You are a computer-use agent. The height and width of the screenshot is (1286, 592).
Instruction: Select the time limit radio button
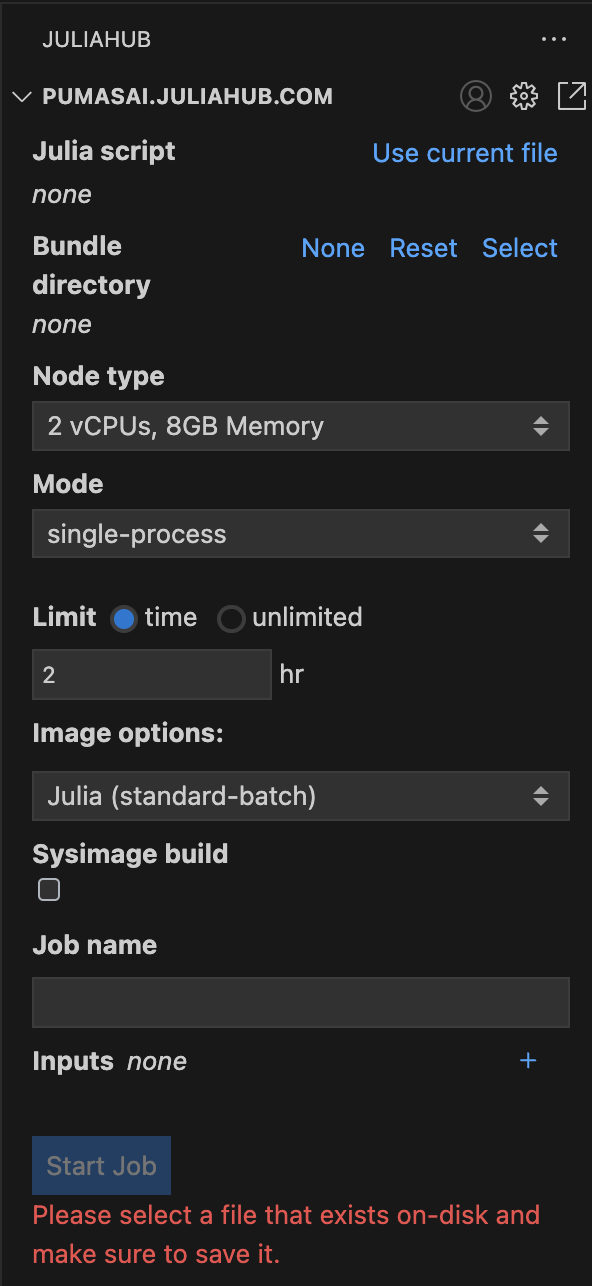point(124,619)
